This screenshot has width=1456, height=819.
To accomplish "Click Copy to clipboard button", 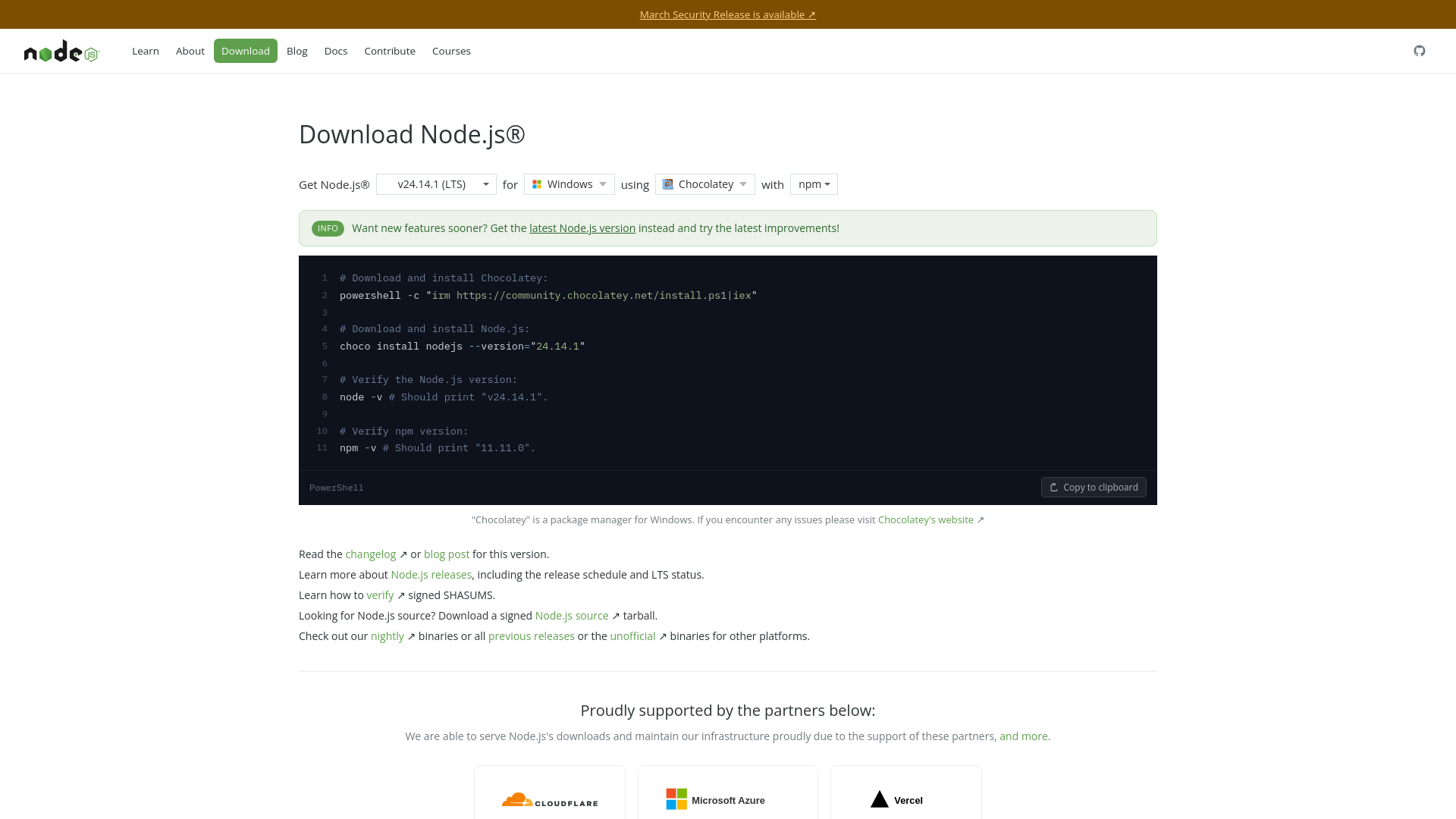I will tap(1094, 488).
